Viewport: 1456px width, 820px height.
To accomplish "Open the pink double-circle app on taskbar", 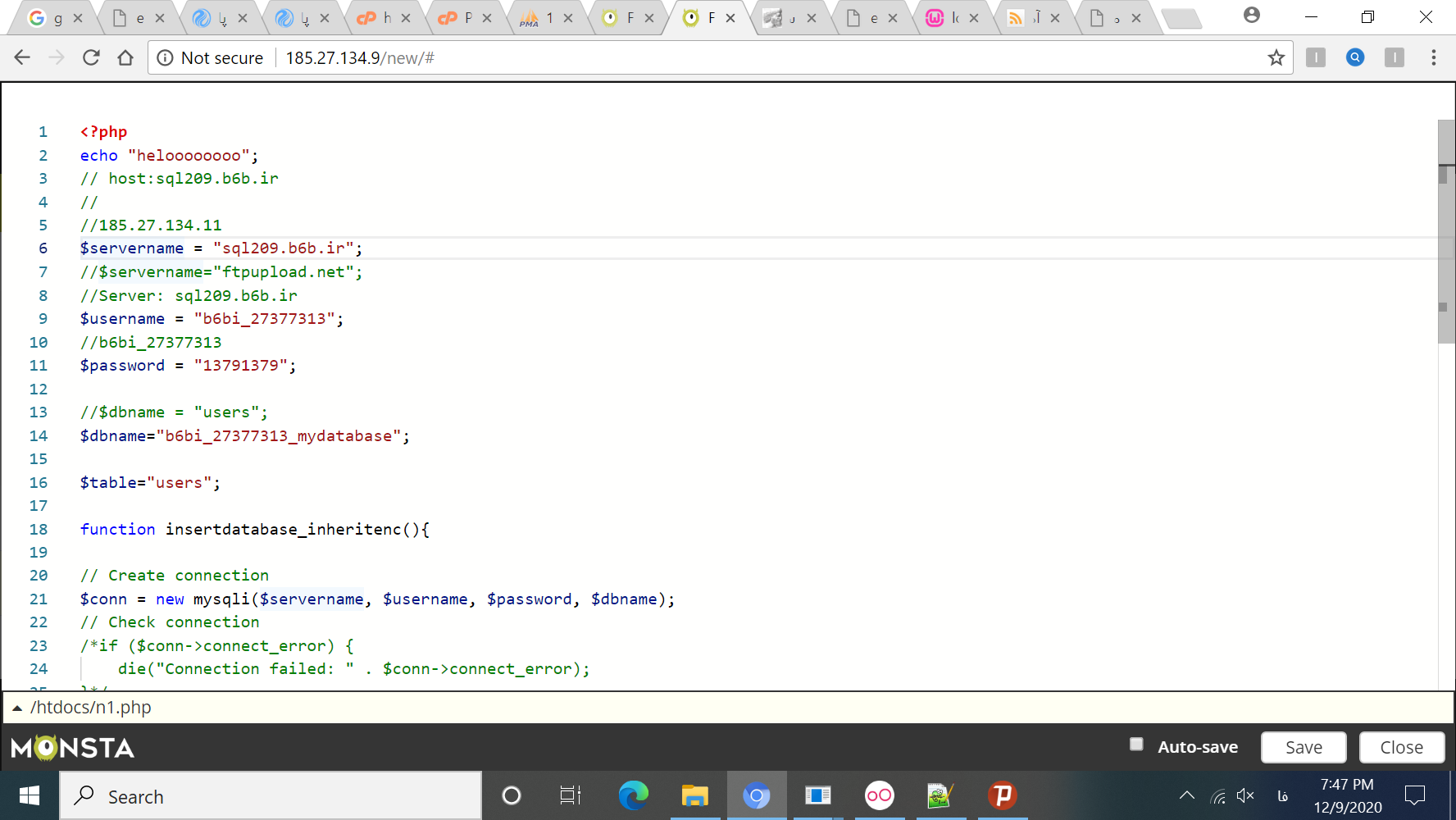I will [x=880, y=795].
